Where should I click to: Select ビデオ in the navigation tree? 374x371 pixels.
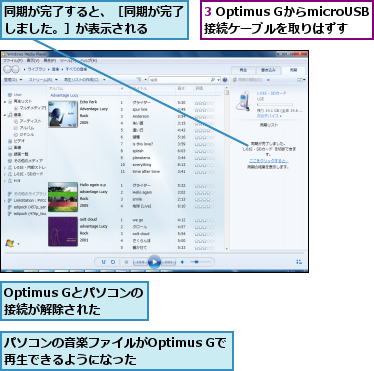pos(17,141)
